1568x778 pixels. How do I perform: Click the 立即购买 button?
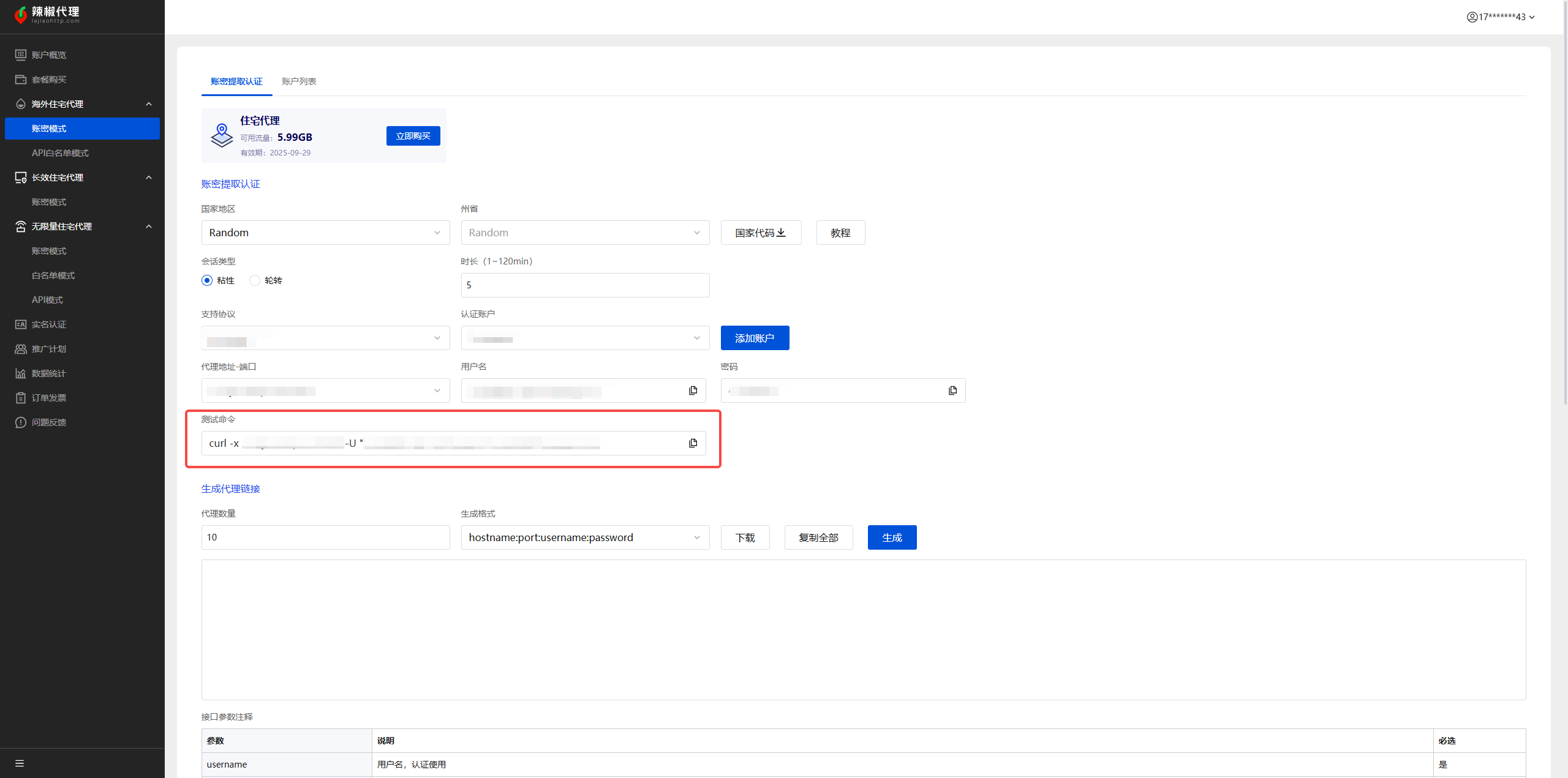coord(413,136)
